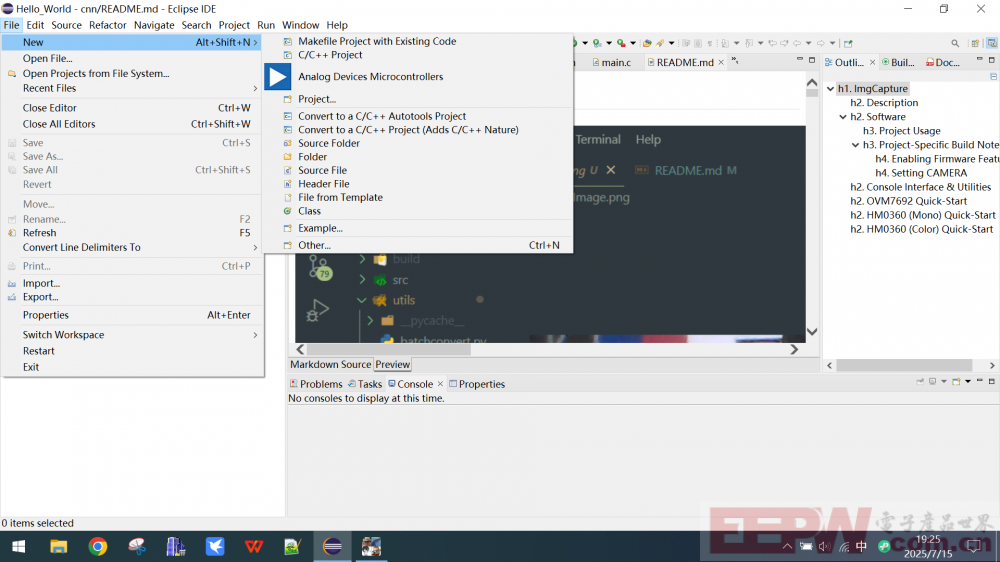1000x562 pixels.
Task: Select h2. OVM7692 Quick-Start outline item
Action: click(x=908, y=201)
